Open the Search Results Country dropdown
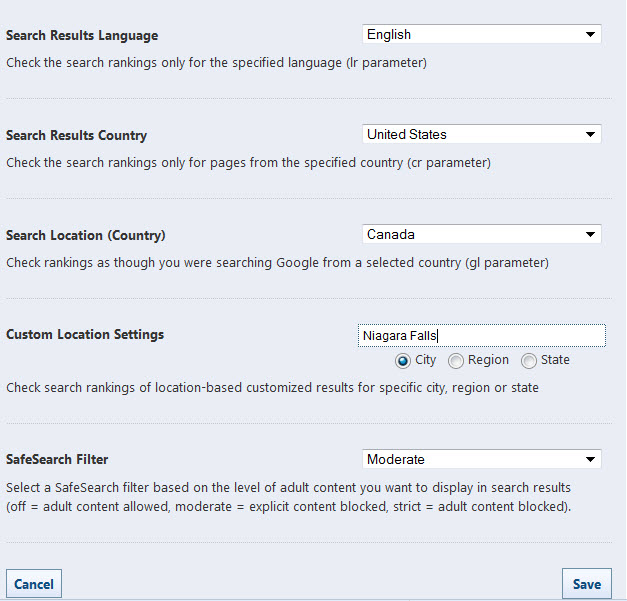Screen dimensions: 627x601 click(480, 135)
